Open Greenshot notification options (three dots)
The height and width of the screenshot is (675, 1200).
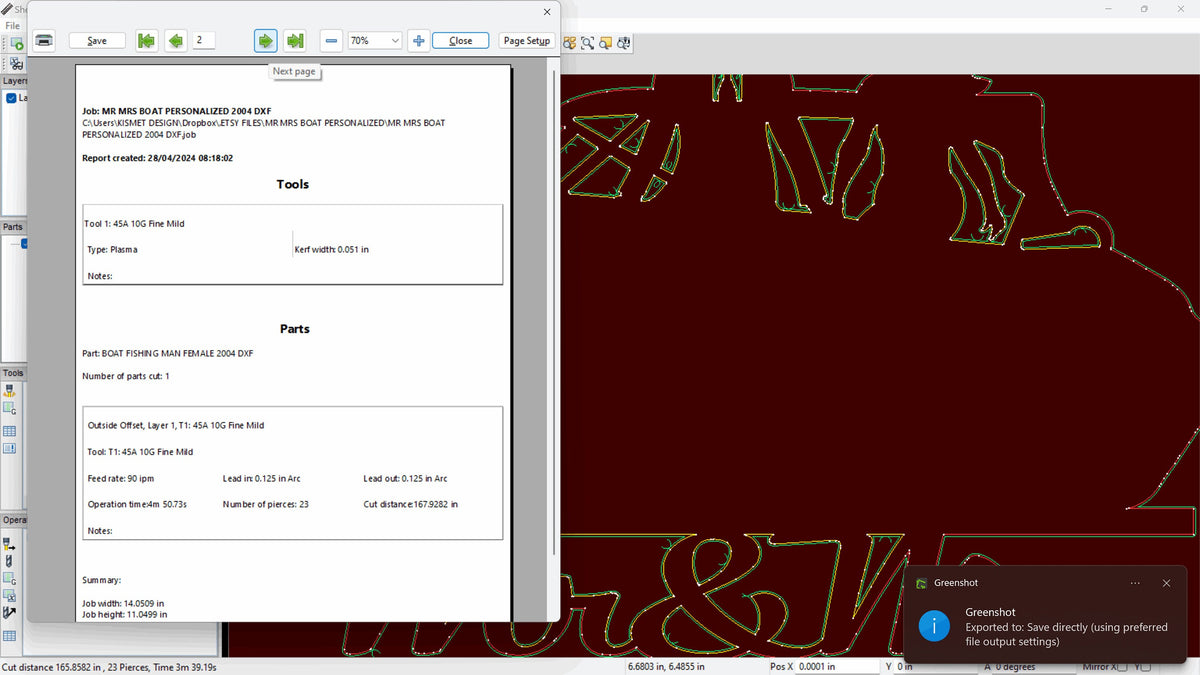pos(1135,583)
